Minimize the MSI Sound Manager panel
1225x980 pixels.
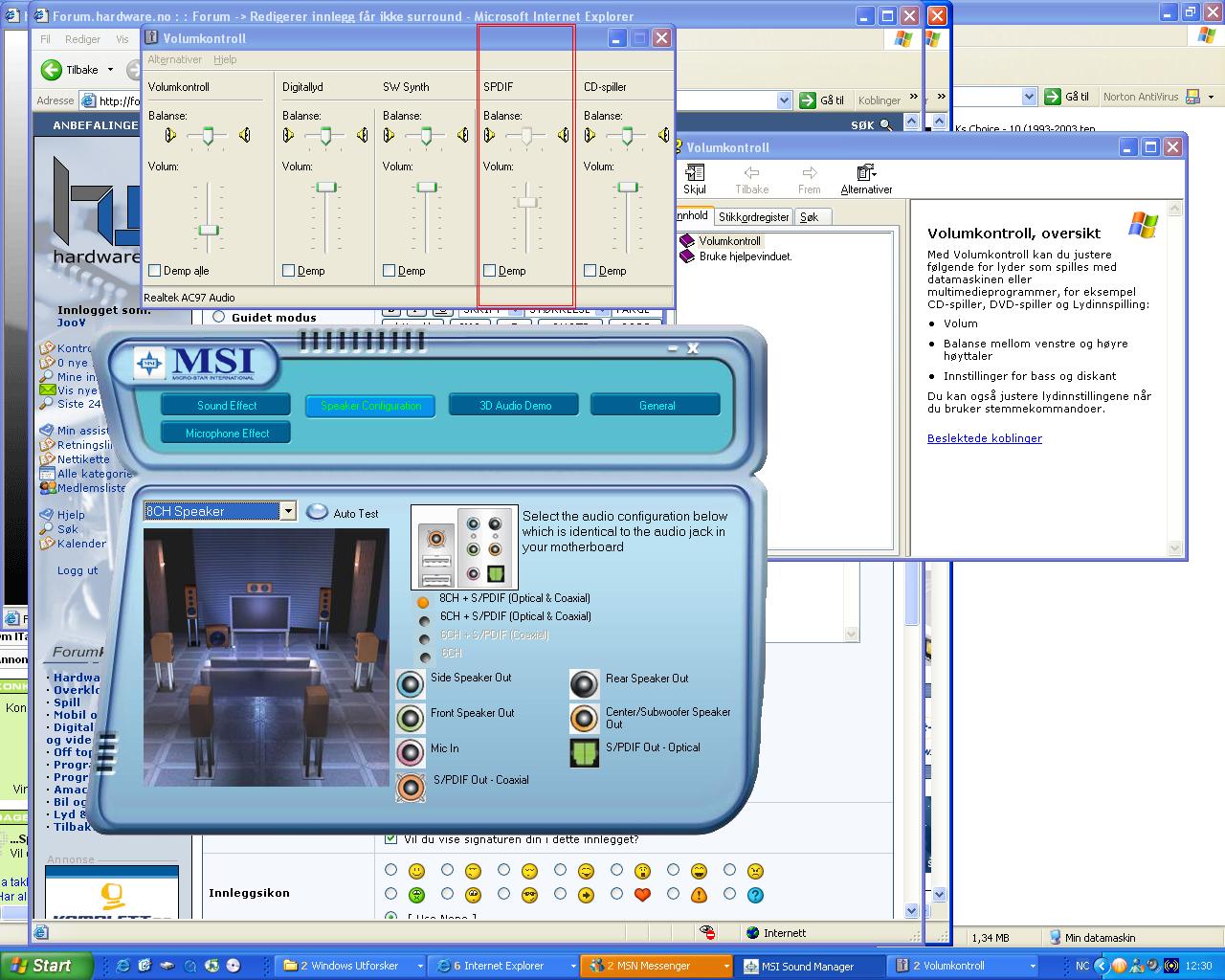point(672,349)
